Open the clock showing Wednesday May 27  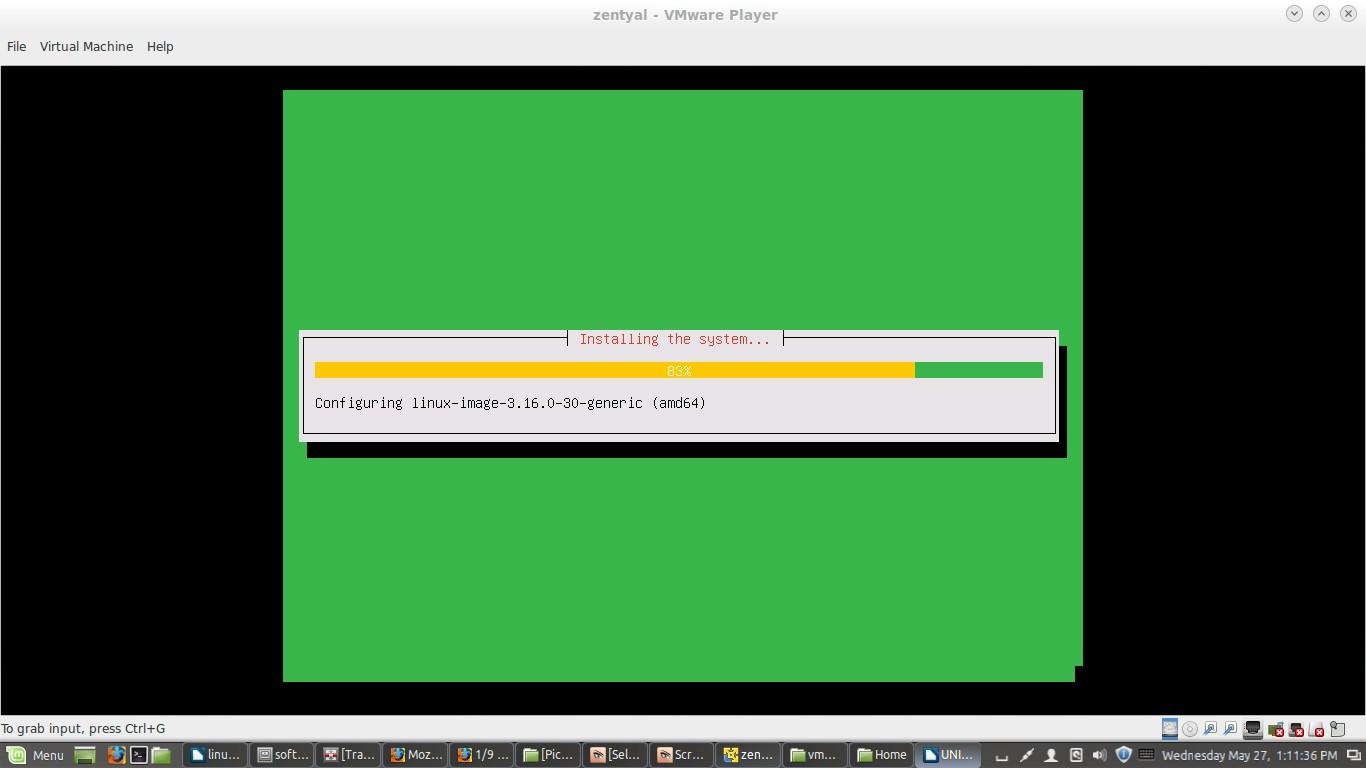click(1249, 755)
